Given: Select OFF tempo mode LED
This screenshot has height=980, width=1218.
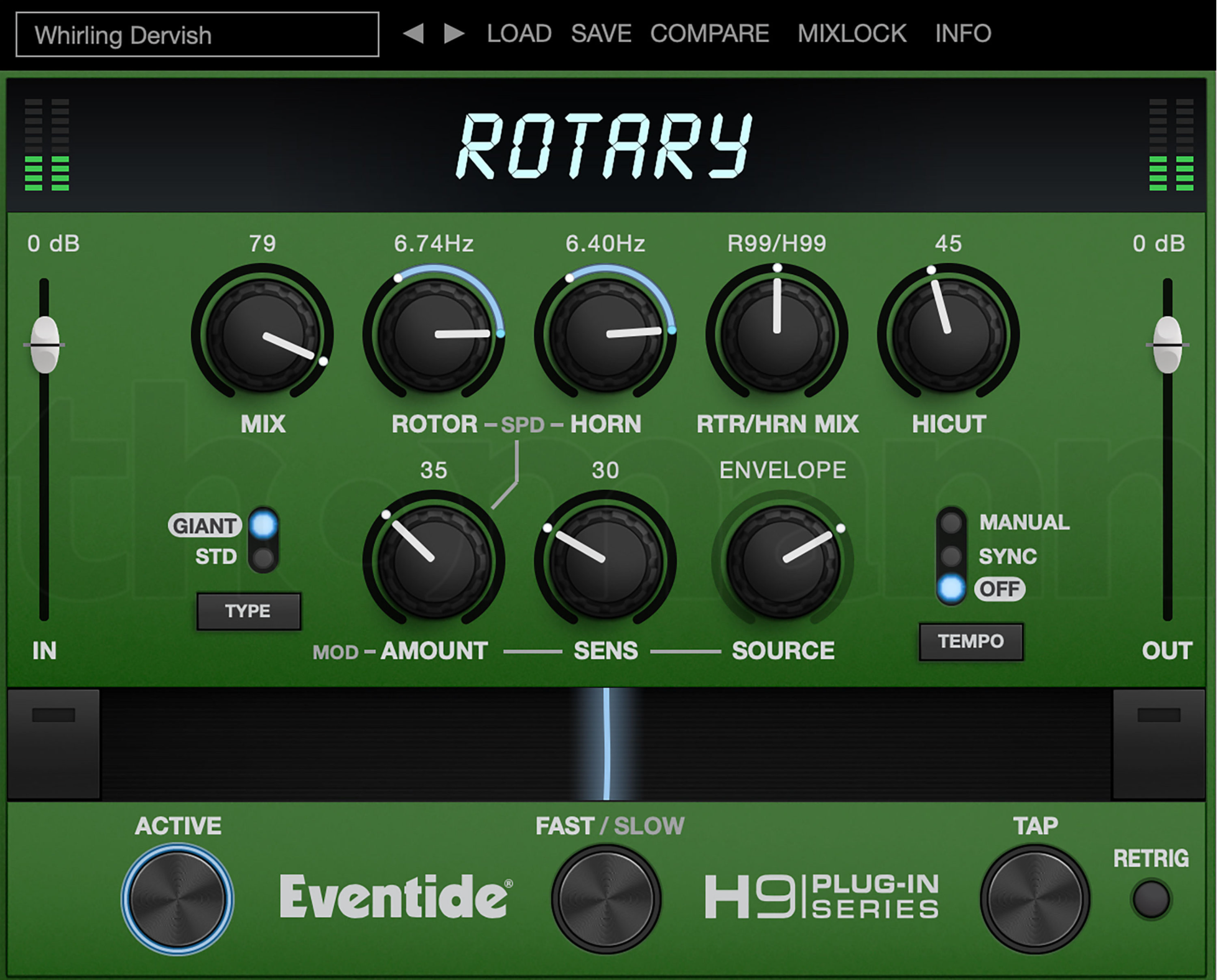Looking at the screenshot, I should 951,588.
